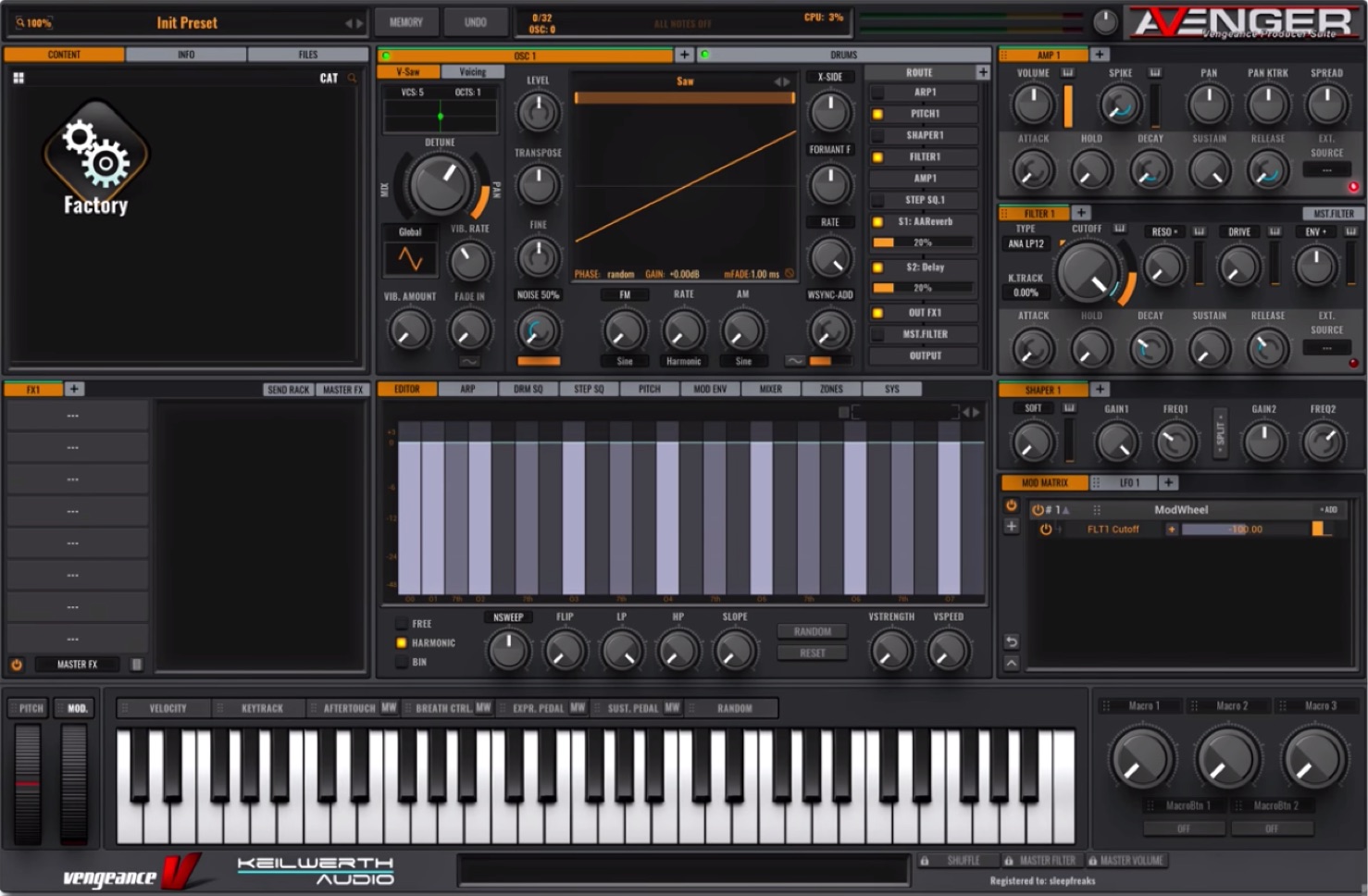The width and height of the screenshot is (1368, 896).
Task: Add a new oscillator with plus after OSC 1
Action: click(x=684, y=55)
